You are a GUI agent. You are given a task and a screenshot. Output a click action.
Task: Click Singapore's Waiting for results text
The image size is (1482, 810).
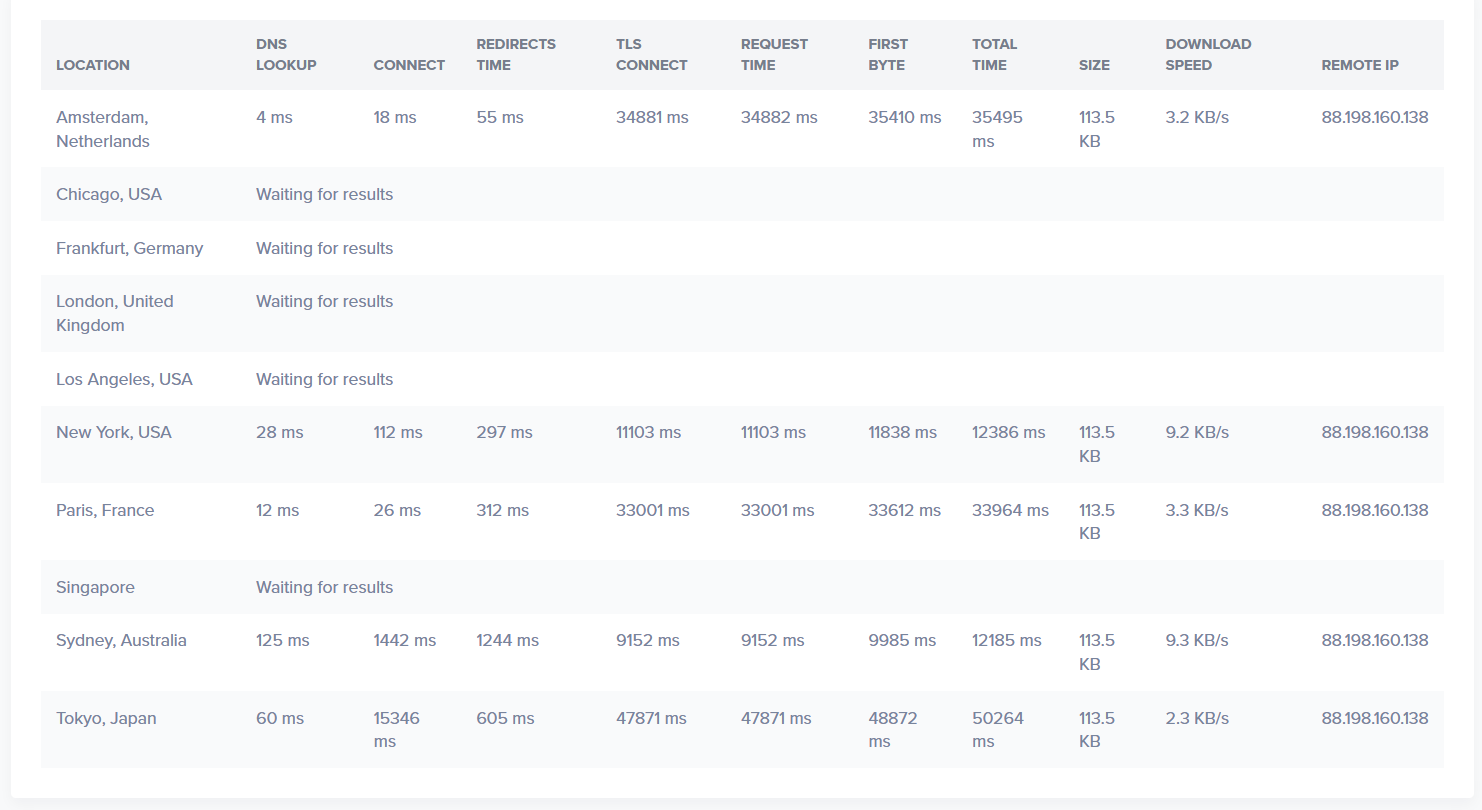(324, 587)
